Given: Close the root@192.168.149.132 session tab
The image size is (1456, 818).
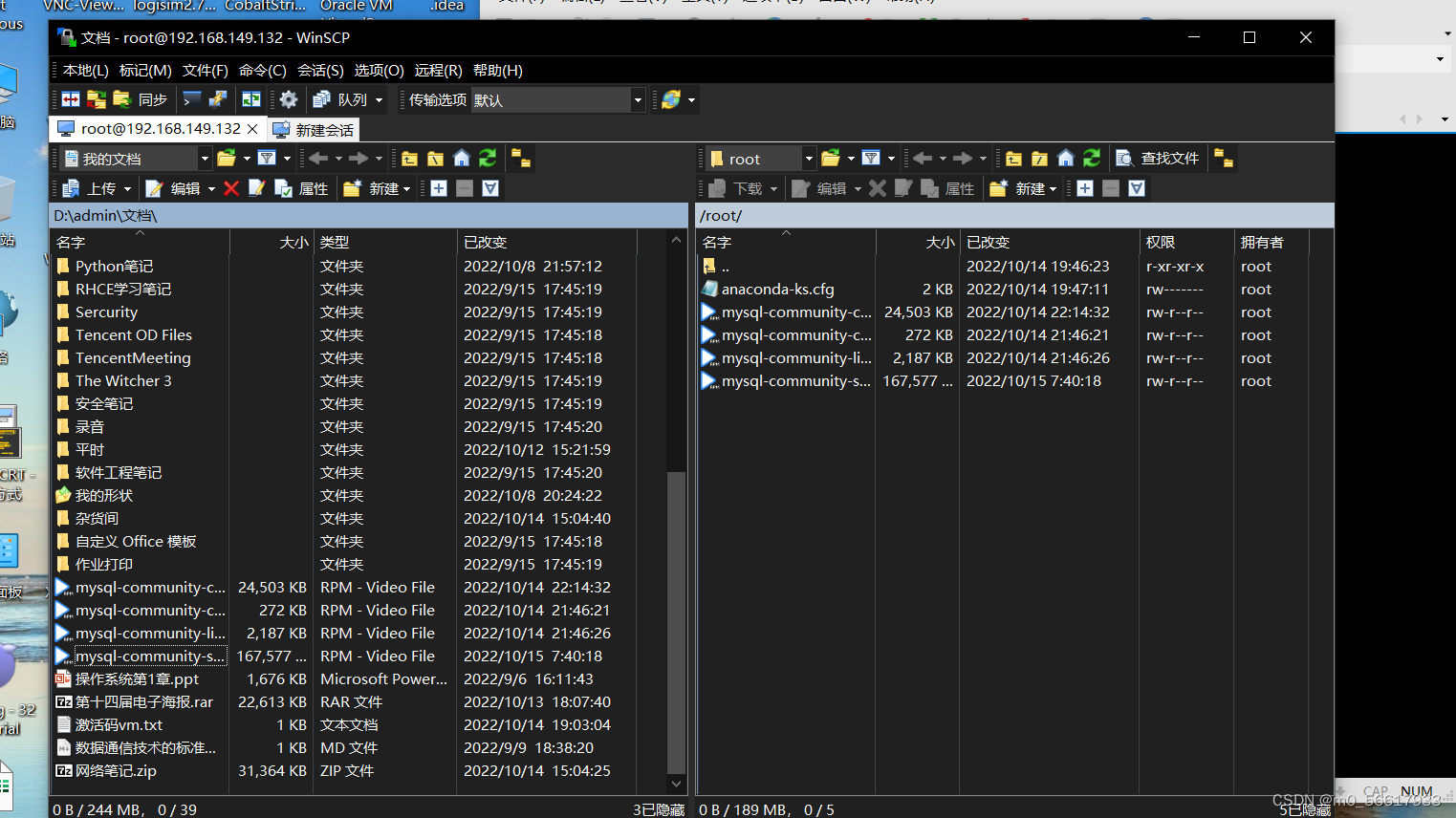Looking at the screenshot, I should point(252,128).
